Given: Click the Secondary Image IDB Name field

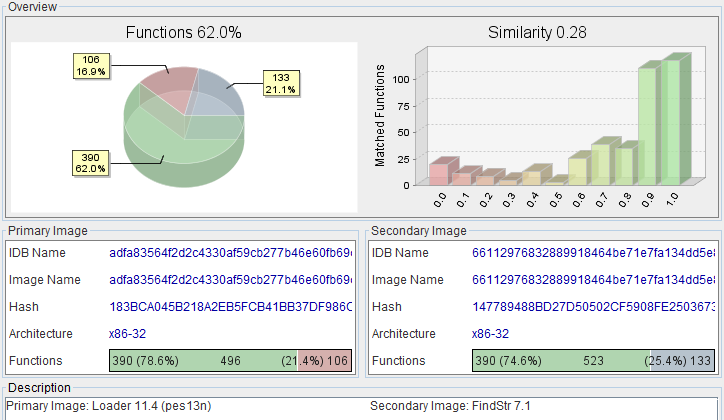Looking at the screenshot, I should 593,253.
